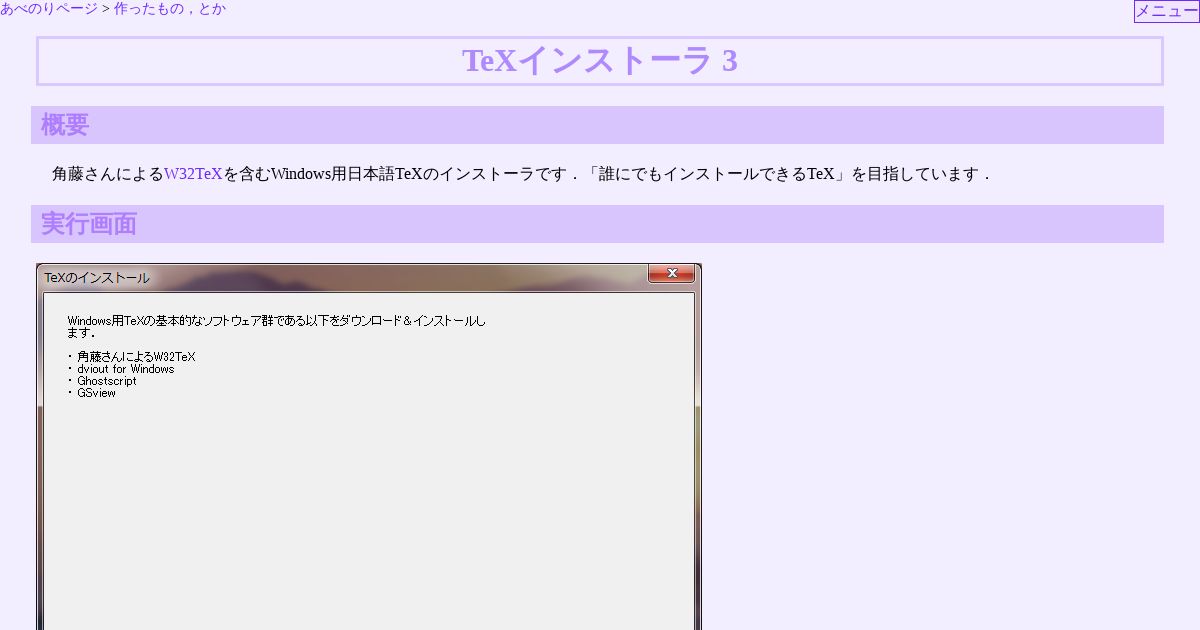The image size is (1200, 630).
Task: Open the あべのりページ breadcrumb link
Action: [x=49, y=9]
